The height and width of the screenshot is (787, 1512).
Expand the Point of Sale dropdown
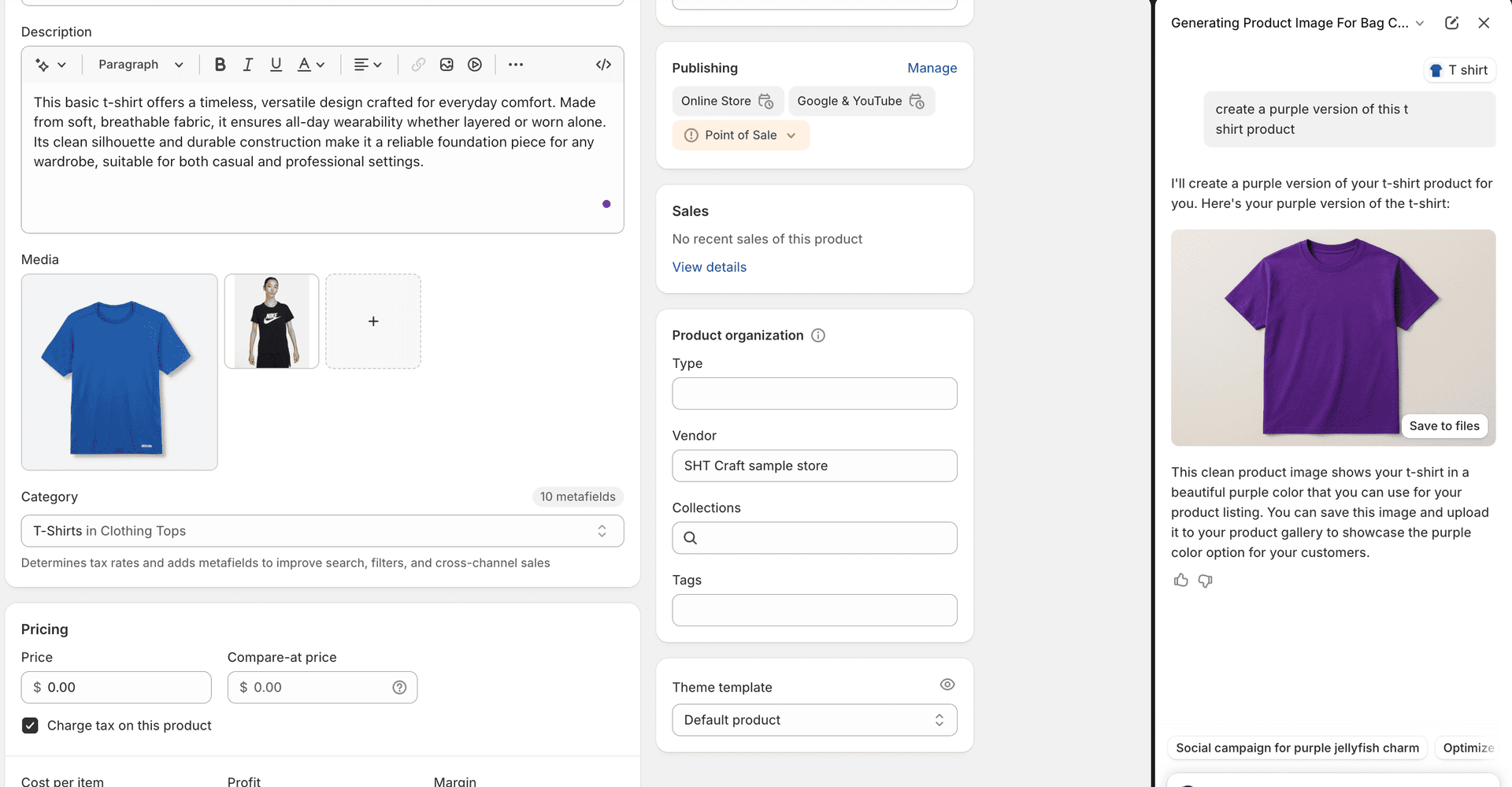(741, 135)
